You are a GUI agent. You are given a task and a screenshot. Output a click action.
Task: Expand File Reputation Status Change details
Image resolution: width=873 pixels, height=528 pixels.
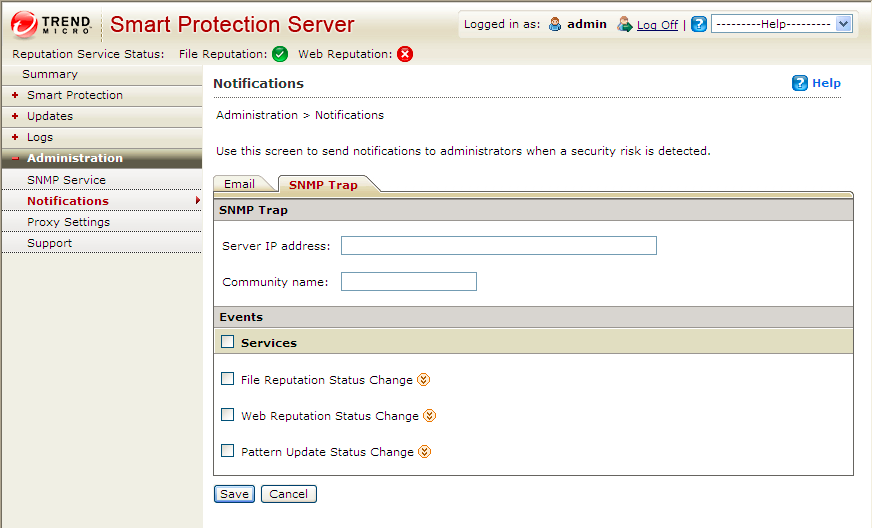[424, 380]
